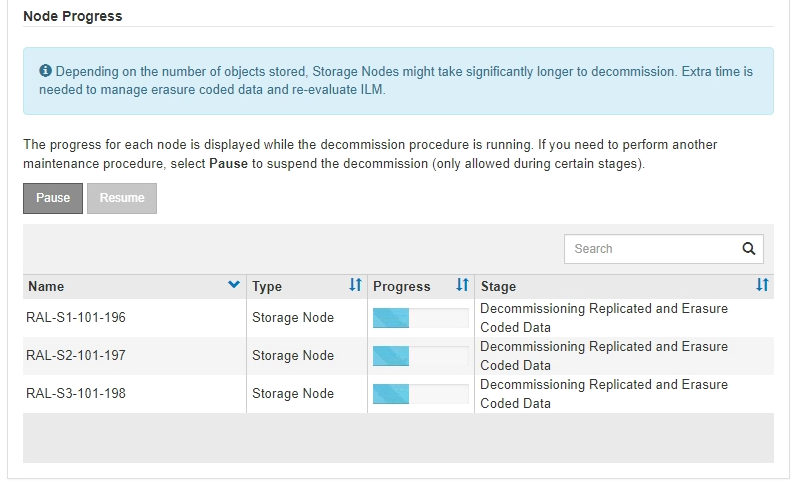
Task: Select node name RAL-S2-101-197
Action: [76, 356]
